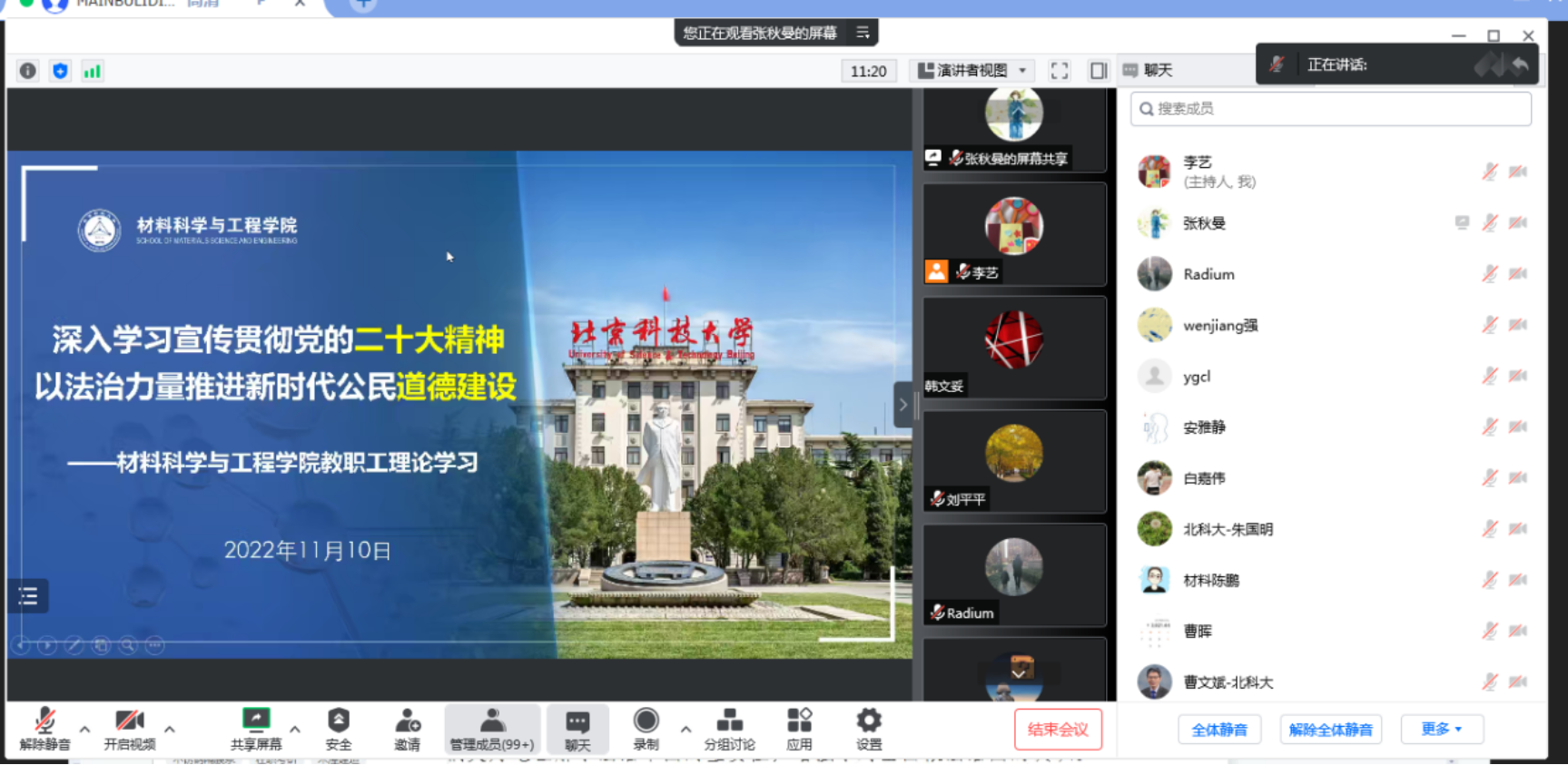Expand share options arrow beside 共享屏幕
This screenshot has width=1568, height=765.
tap(295, 729)
